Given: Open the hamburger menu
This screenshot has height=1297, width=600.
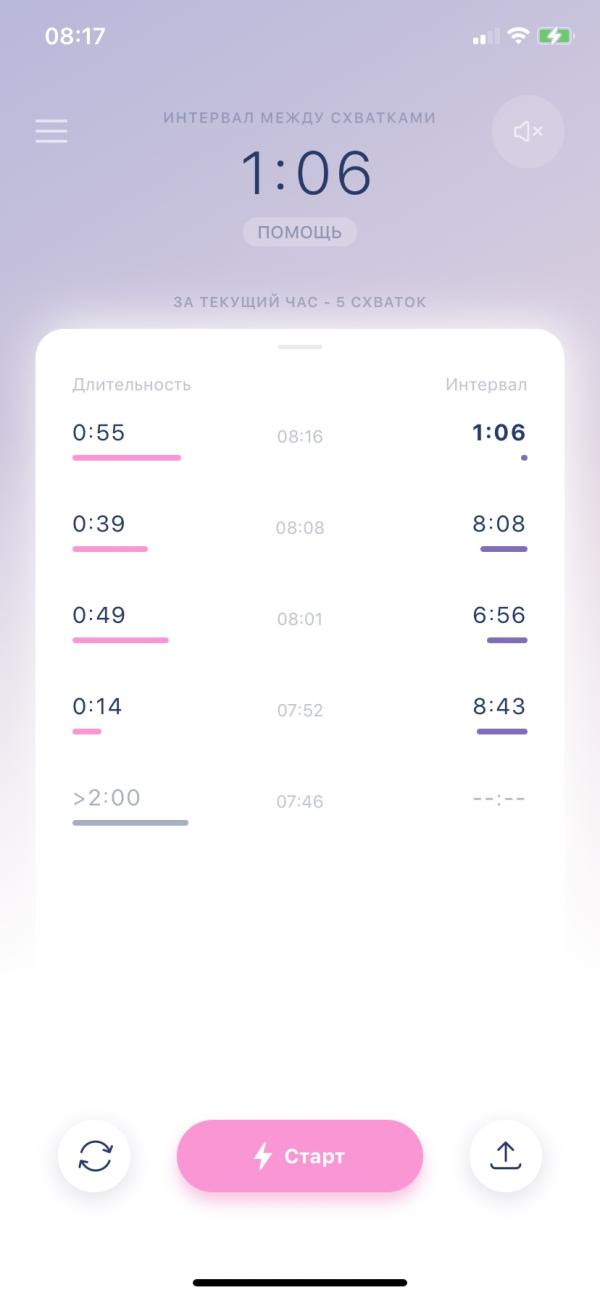Looking at the screenshot, I should 51,131.
